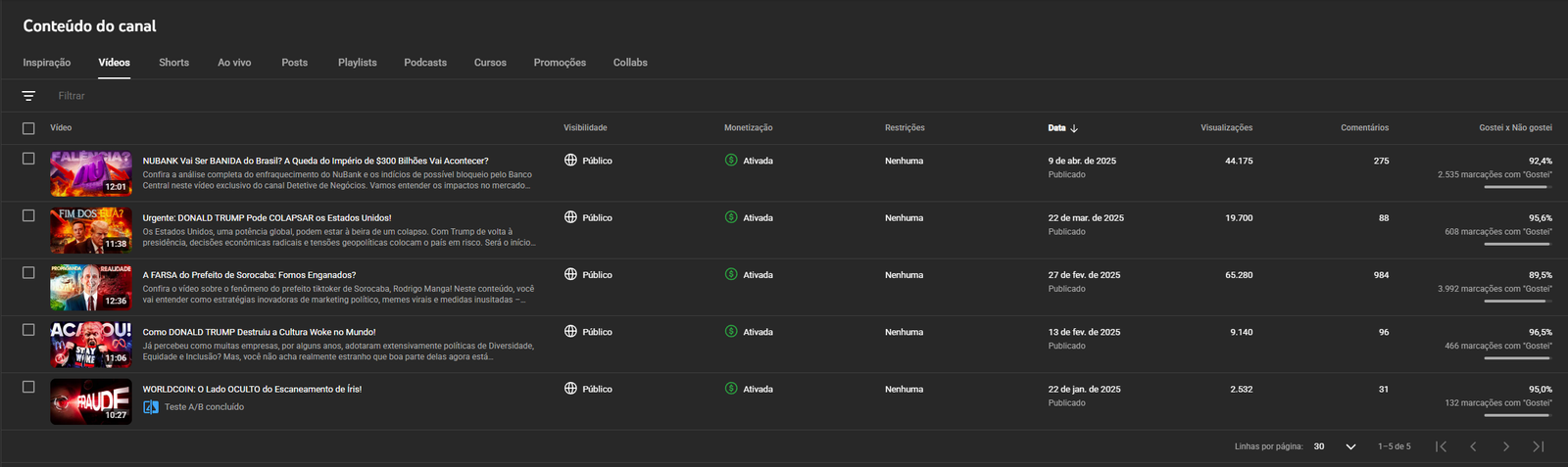Type in the Filtrar input field
Viewport: 1568px width, 467px height.
294,96
